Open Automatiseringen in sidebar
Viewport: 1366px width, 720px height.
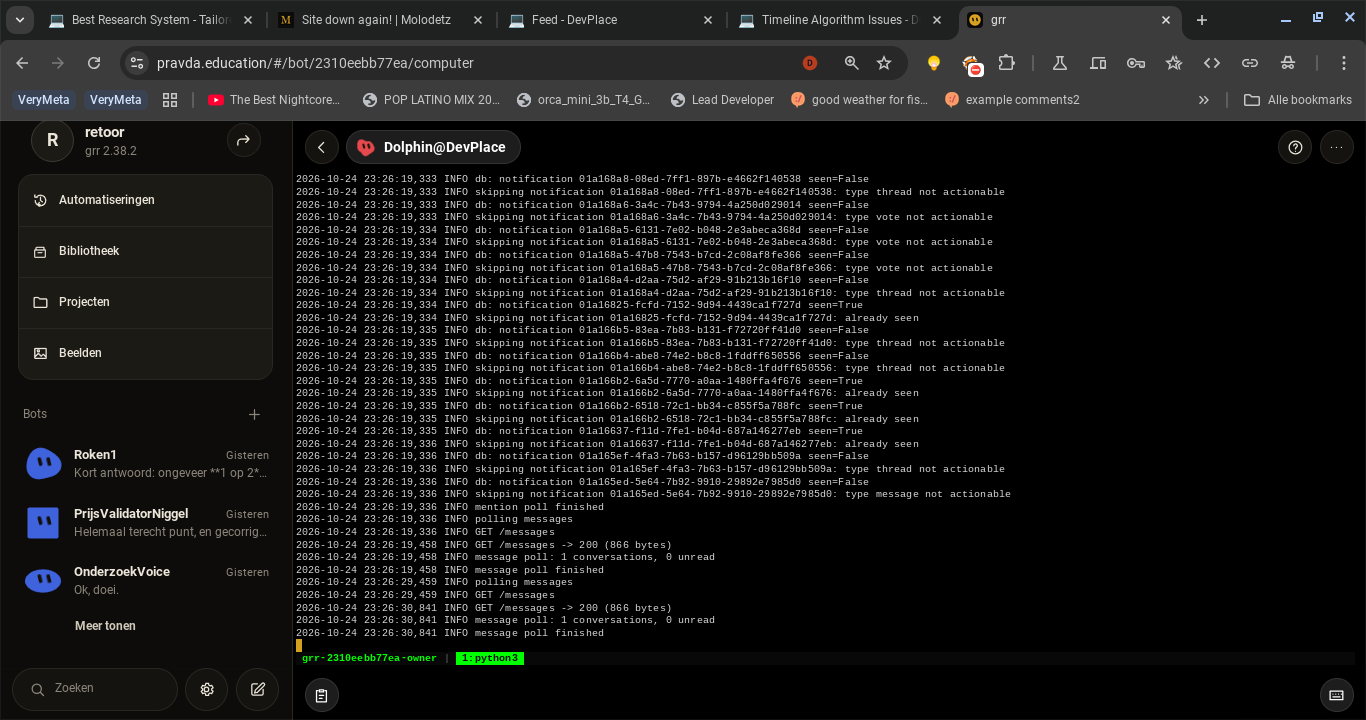tap(145, 200)
